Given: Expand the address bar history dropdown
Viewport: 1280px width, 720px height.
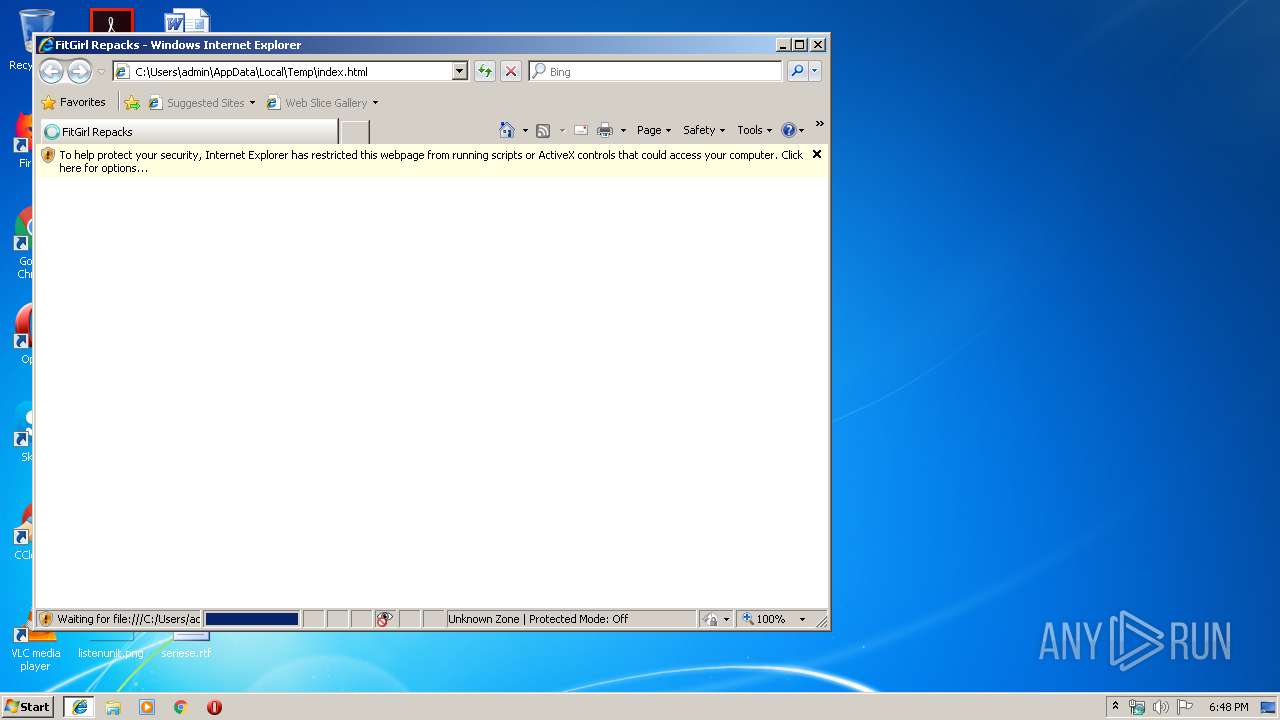Looking at the screenshot, I should [460, 71].
